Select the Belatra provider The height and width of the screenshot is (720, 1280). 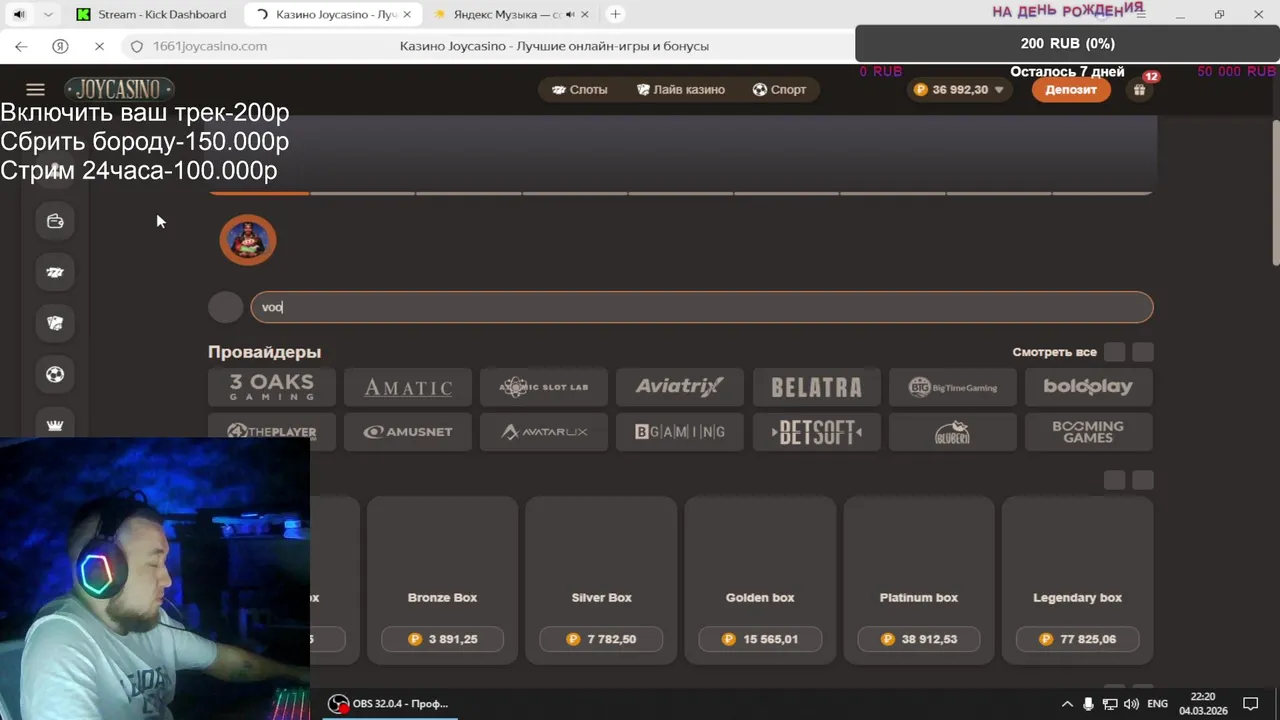tap(817, 387)
